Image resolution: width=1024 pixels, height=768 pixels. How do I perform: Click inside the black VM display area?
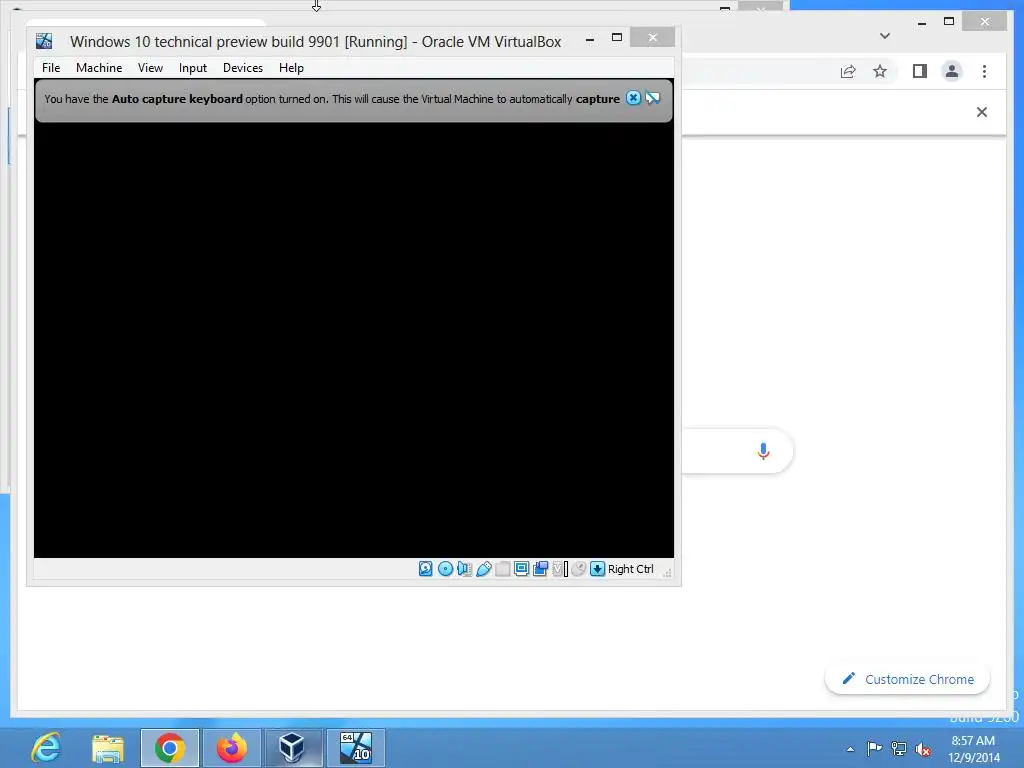(x=354, y=340)
